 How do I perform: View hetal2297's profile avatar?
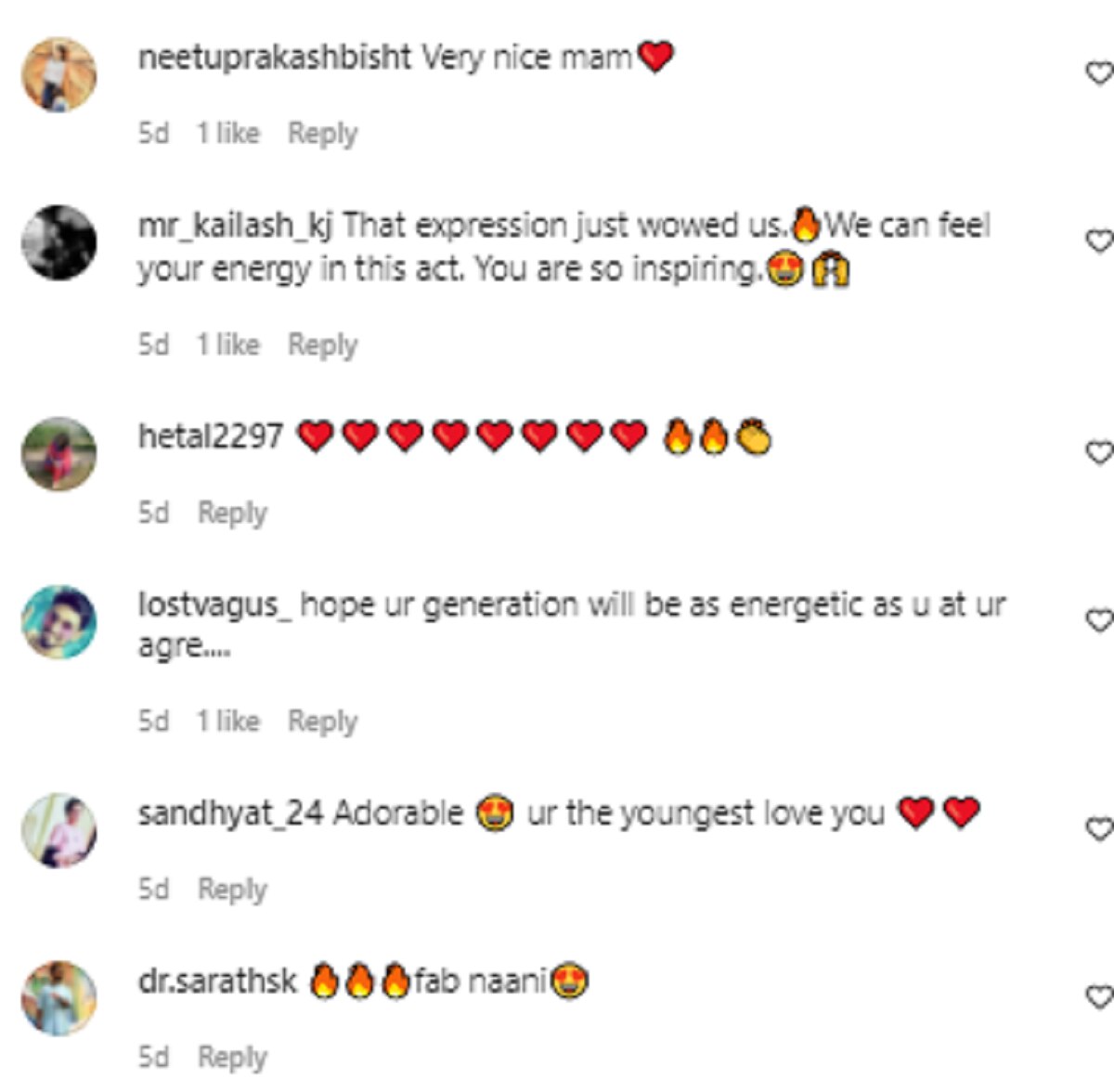[58, 453]
